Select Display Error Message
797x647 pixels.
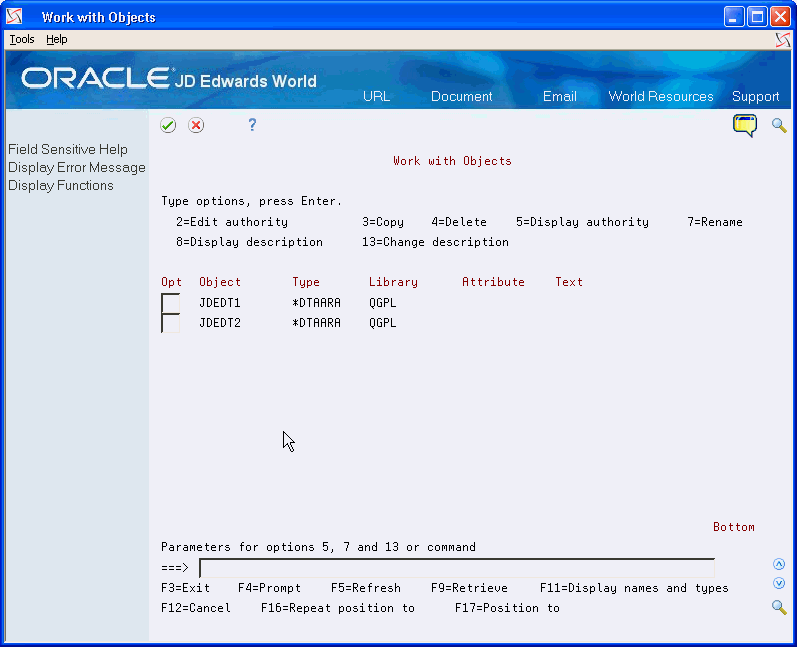tap(77, 168)
